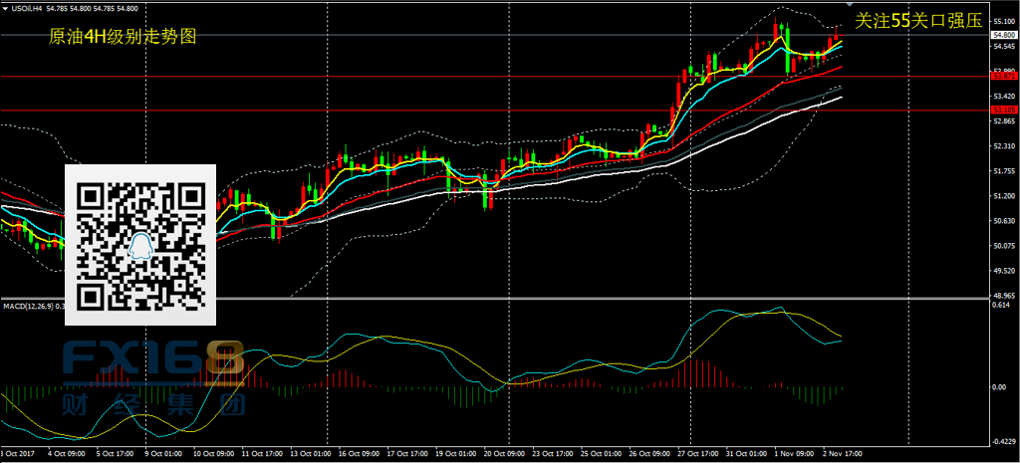Select the red 53.180 price level tag
The height and width of the screenshot is (463, 1020).
click(1004, 110)
